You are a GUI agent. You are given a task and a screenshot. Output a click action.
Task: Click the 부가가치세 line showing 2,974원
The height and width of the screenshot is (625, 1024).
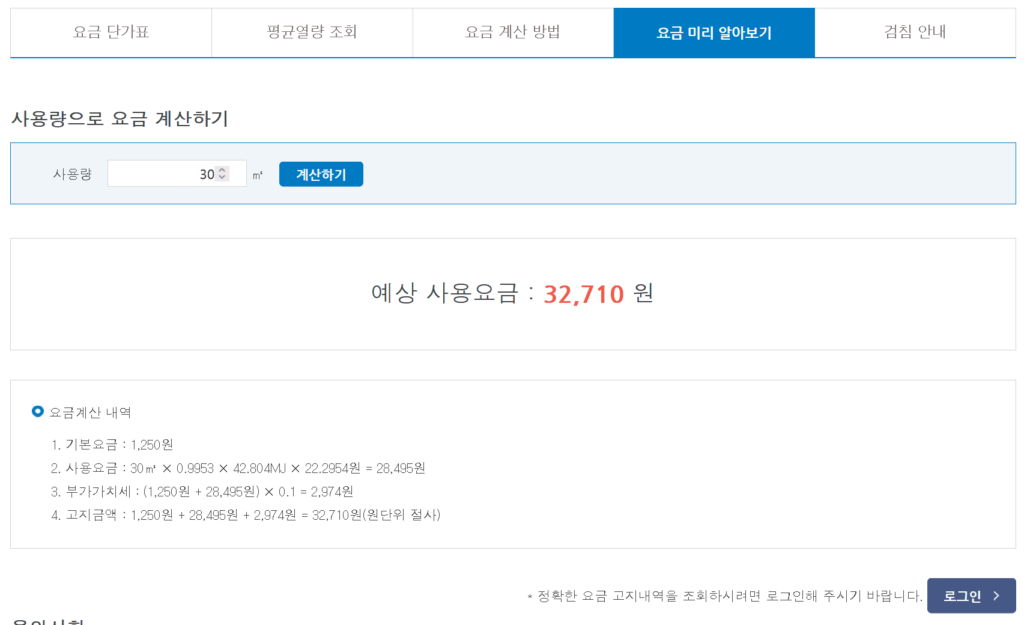tap(202, 492)
